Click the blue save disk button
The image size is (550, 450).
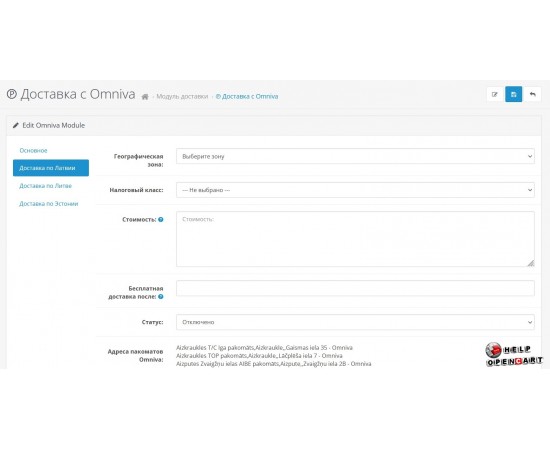click(x=514, y=94)
